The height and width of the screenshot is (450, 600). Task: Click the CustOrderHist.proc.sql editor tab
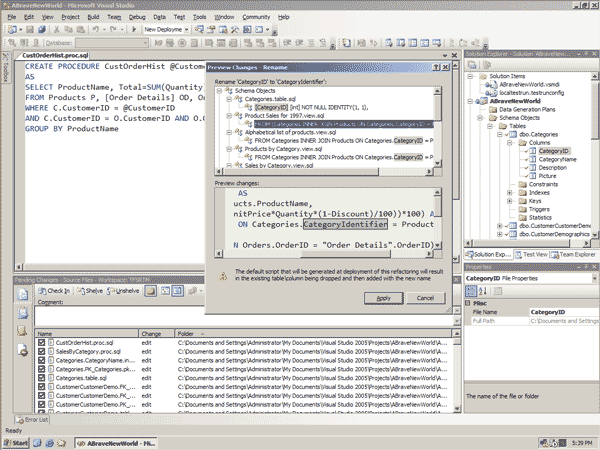[x=55, y=55]
